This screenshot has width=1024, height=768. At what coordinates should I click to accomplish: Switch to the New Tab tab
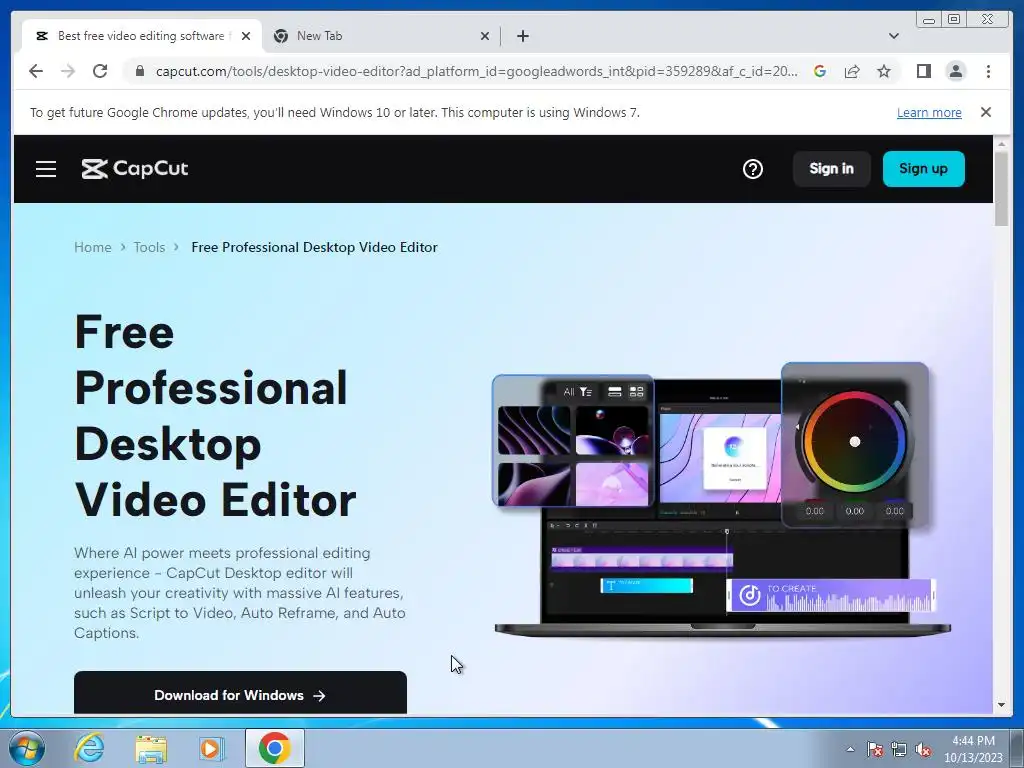coord(381,36)
